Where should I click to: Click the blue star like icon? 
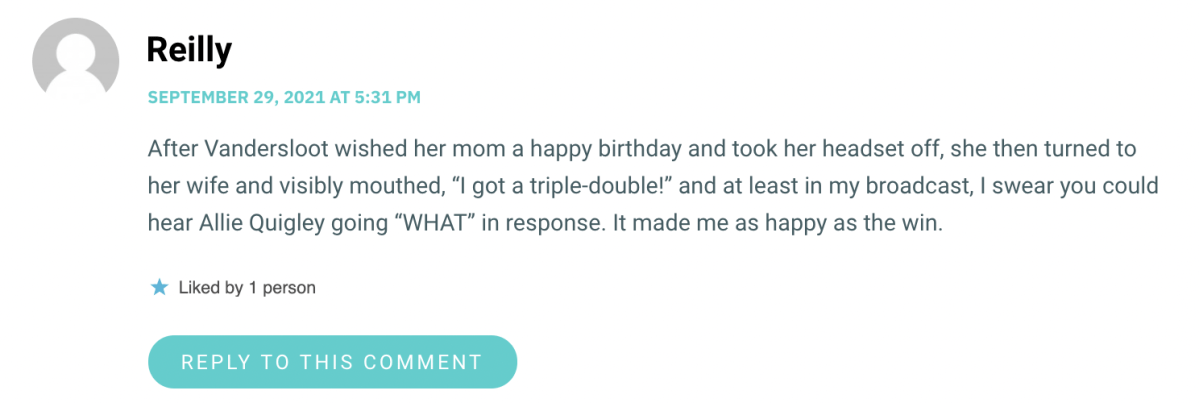pos(159,288)
